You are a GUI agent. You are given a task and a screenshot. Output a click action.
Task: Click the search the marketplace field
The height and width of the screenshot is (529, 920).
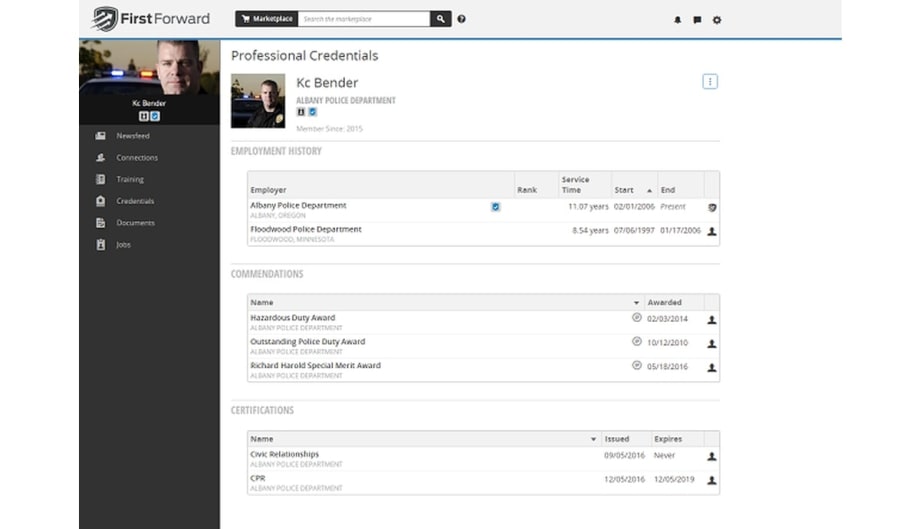364,19
